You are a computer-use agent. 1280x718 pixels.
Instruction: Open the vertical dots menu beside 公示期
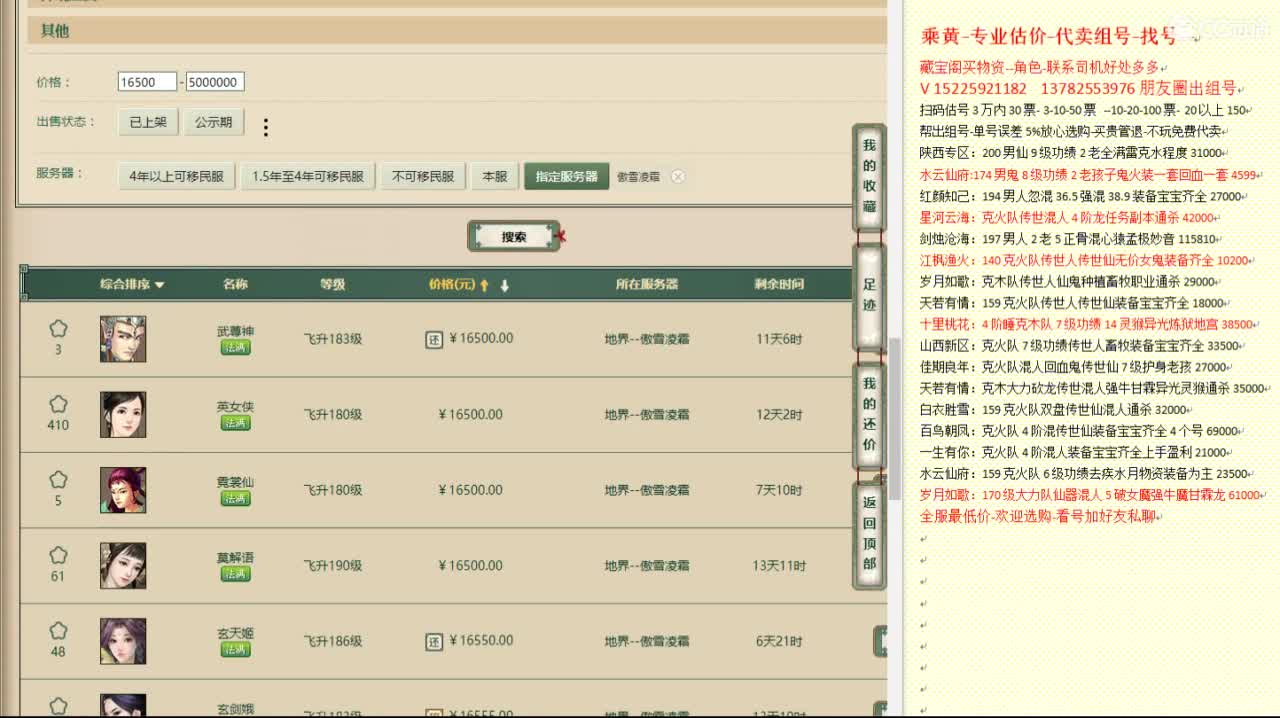tap(266, 127)
